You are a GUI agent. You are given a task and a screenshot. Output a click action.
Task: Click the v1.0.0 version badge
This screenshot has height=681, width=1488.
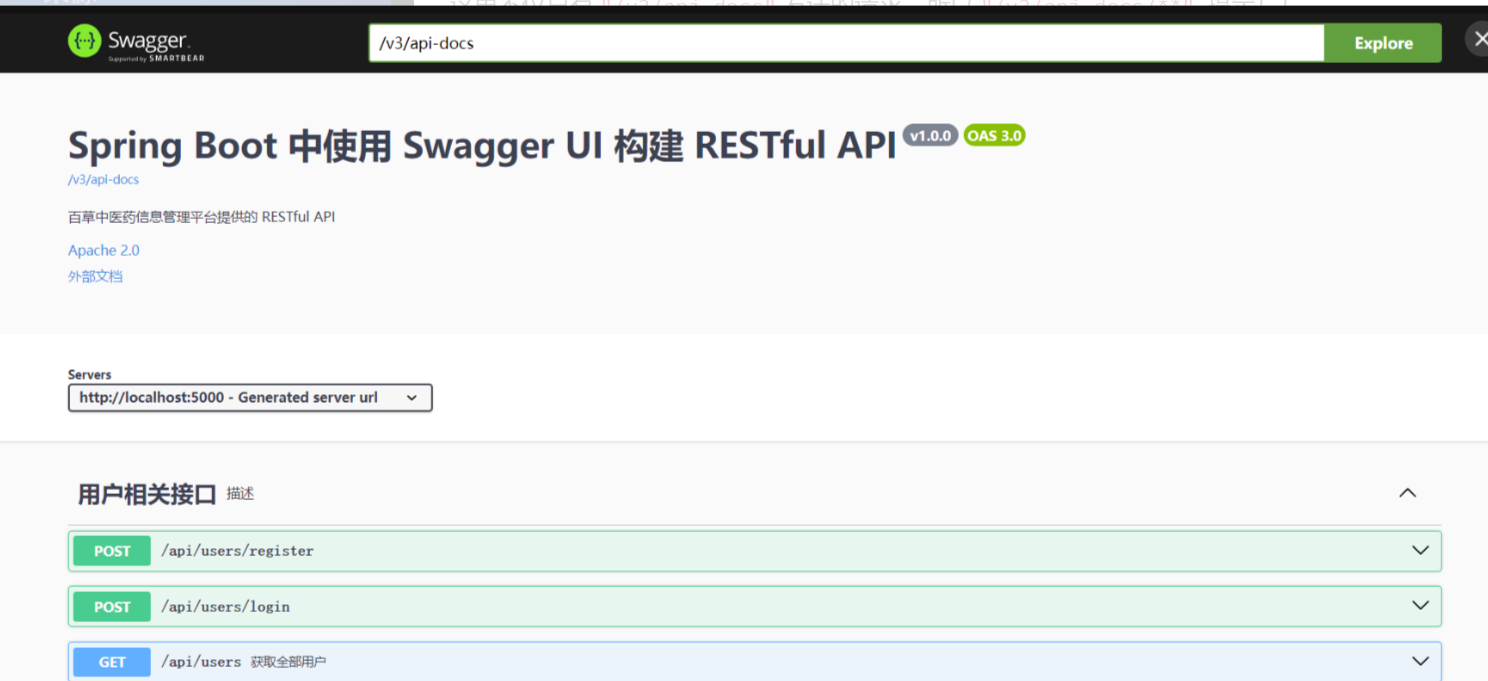click(929, 135)
